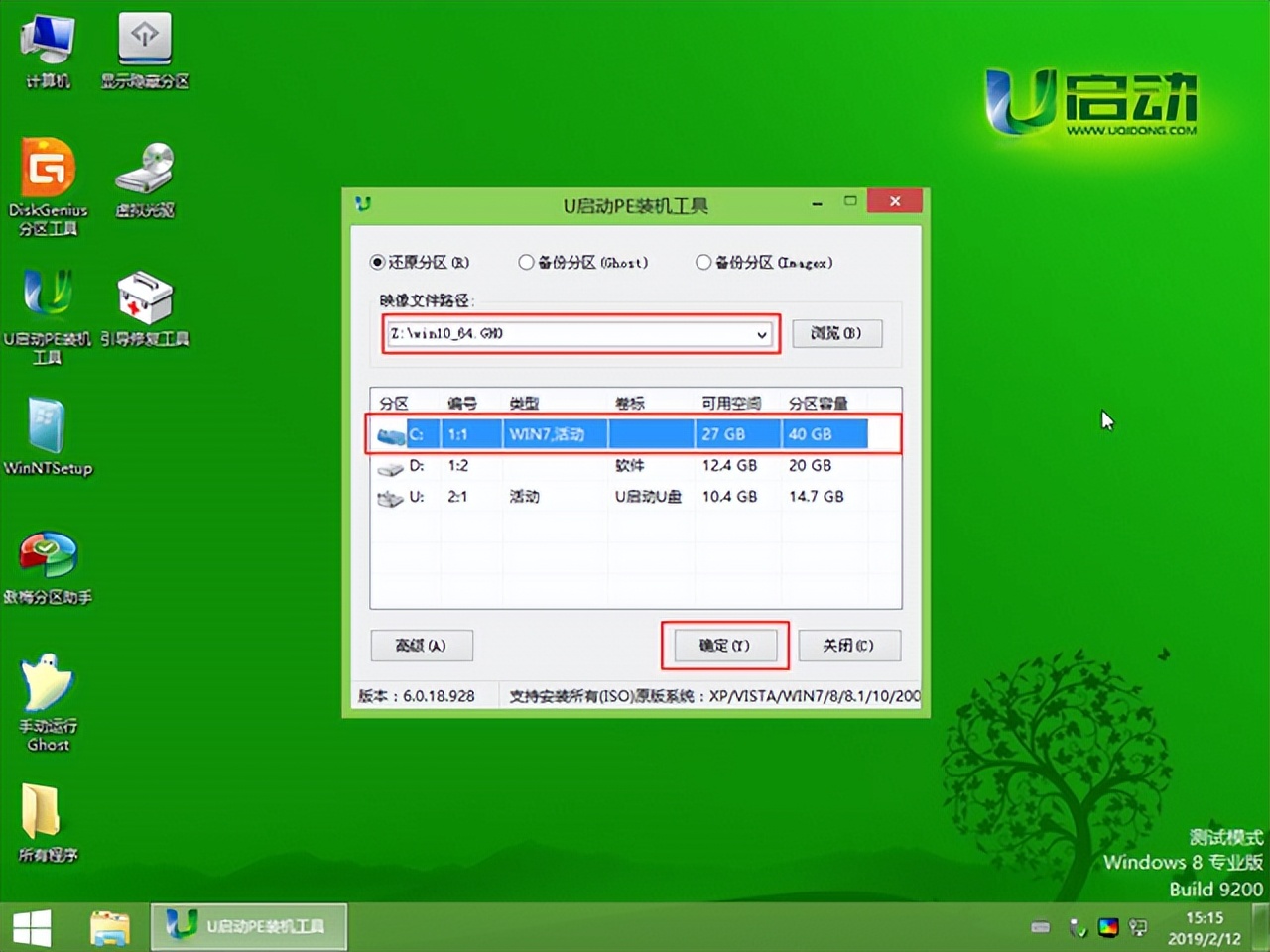Expand the image file path dropdown
This screenshot has width=1270, height=952.
point(762,334)
